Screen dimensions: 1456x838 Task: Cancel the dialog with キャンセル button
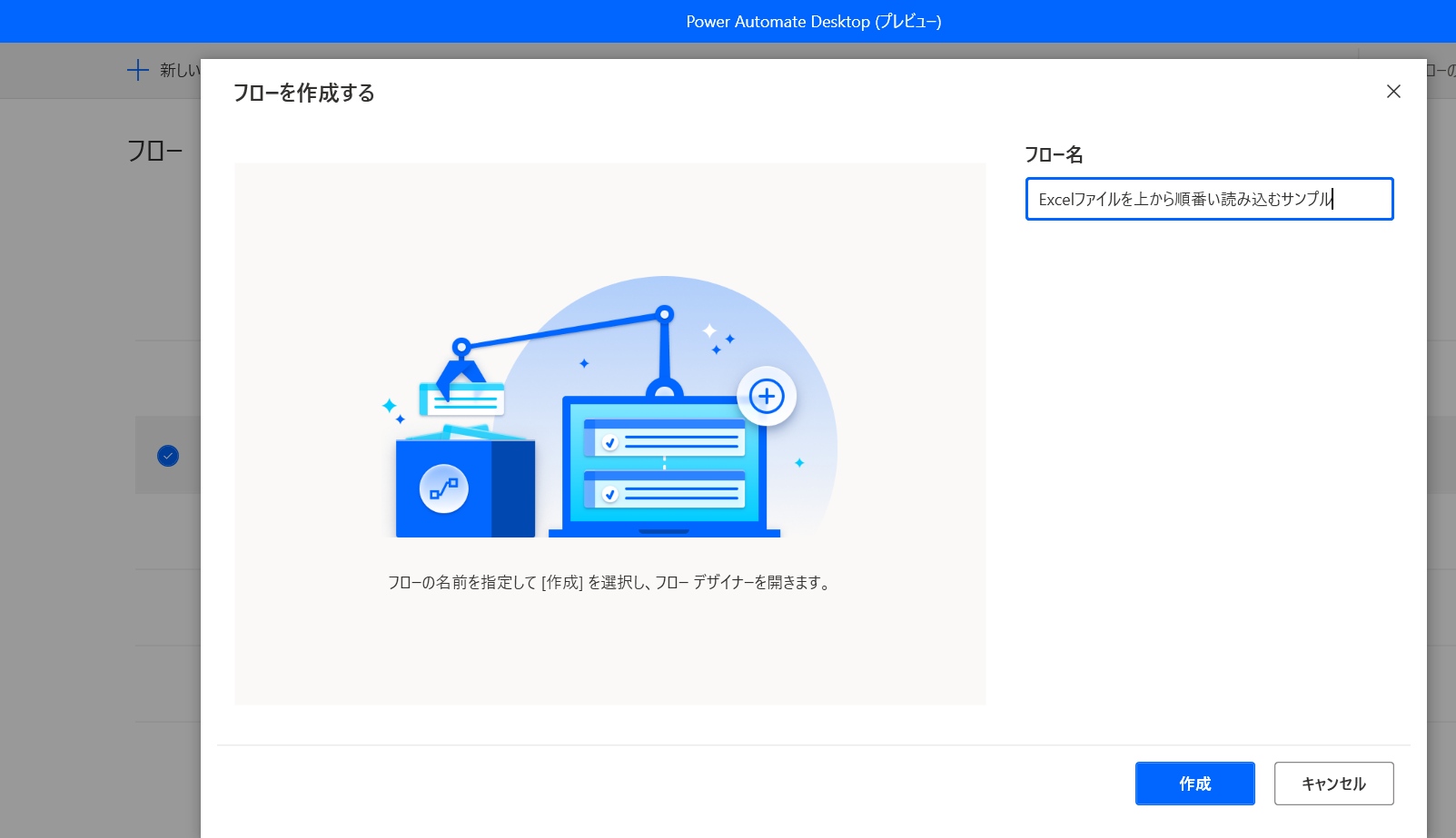1333,784
